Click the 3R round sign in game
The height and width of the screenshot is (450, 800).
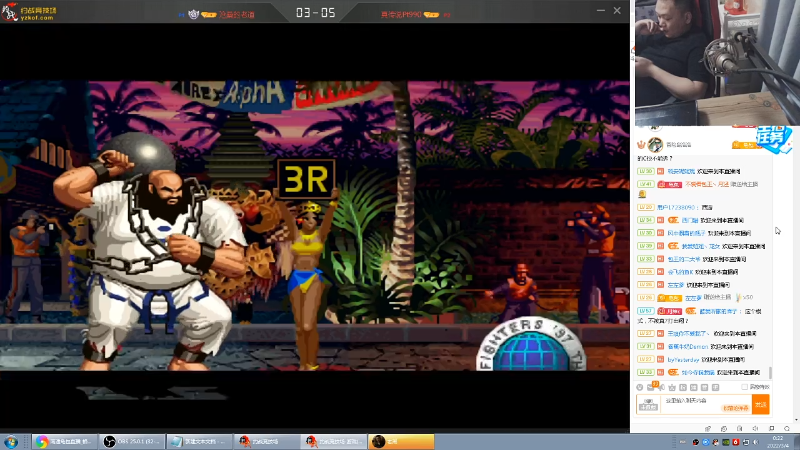pyautogui.click(x=306, y=179)
